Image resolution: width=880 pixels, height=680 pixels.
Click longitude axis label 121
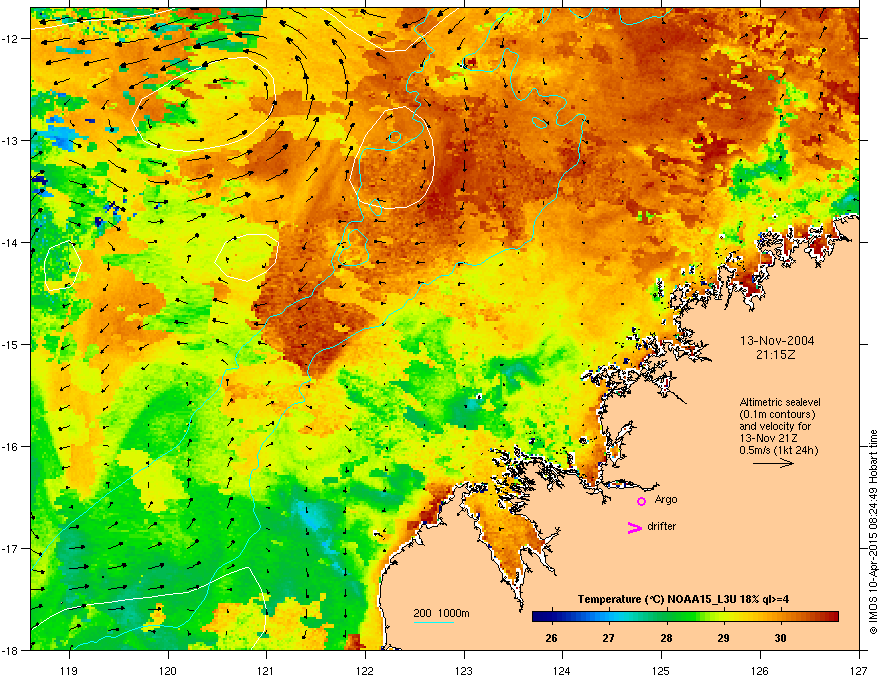tap(266, 671)
